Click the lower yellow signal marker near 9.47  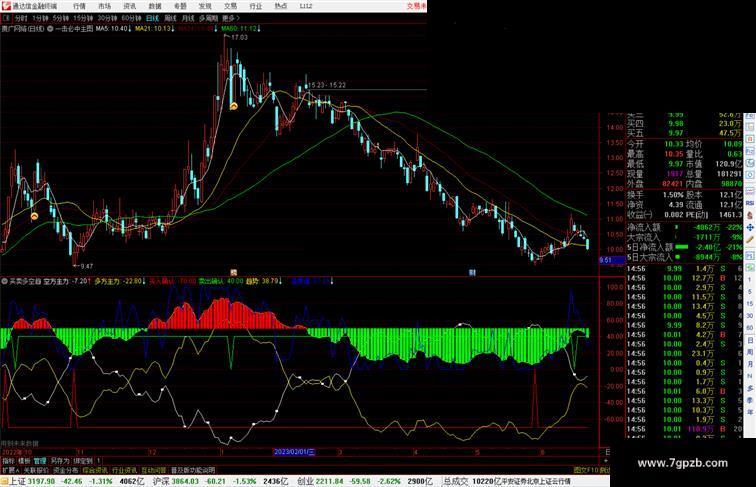click(x=34, y=216)
